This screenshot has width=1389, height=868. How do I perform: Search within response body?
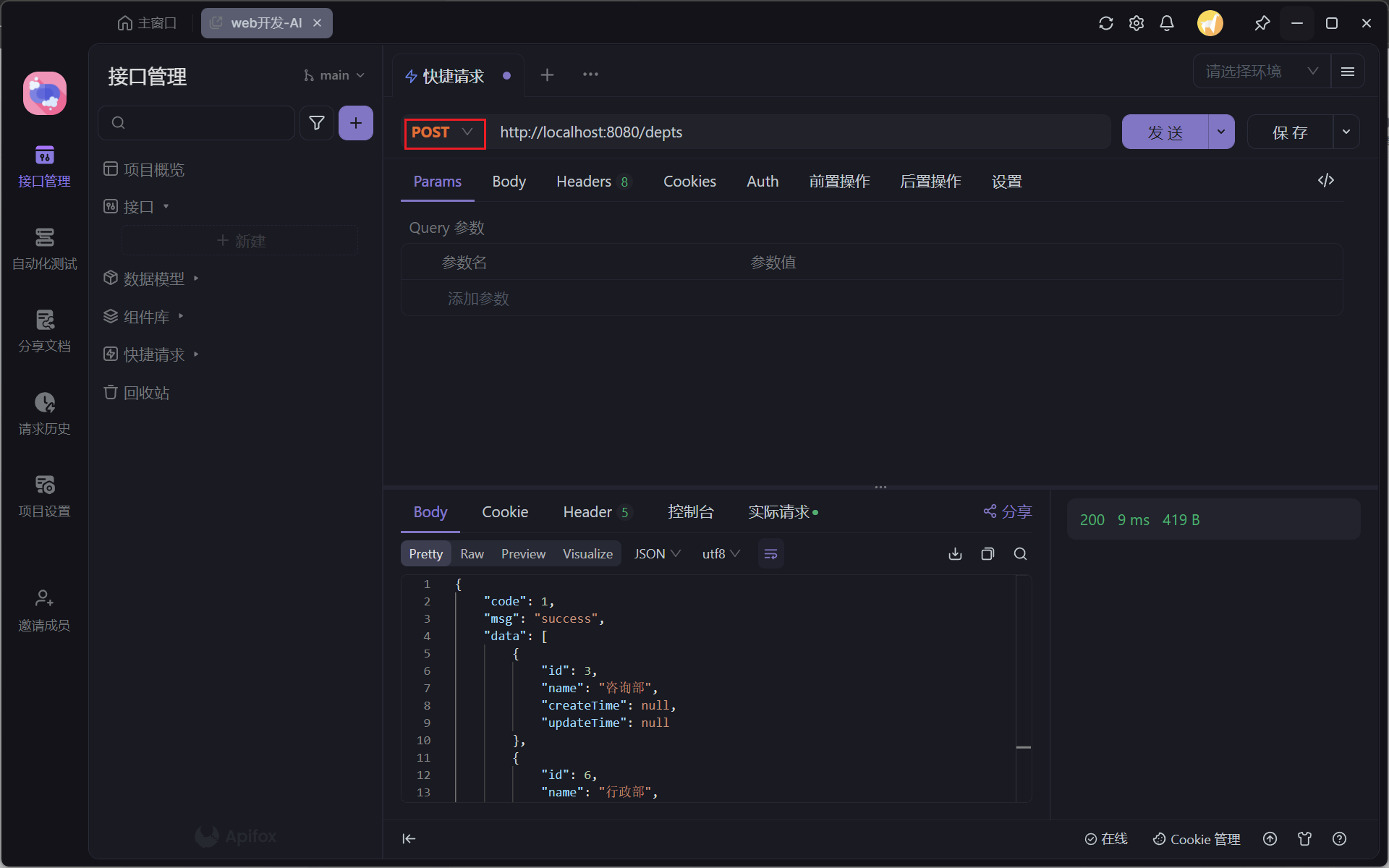(1020, 554)
